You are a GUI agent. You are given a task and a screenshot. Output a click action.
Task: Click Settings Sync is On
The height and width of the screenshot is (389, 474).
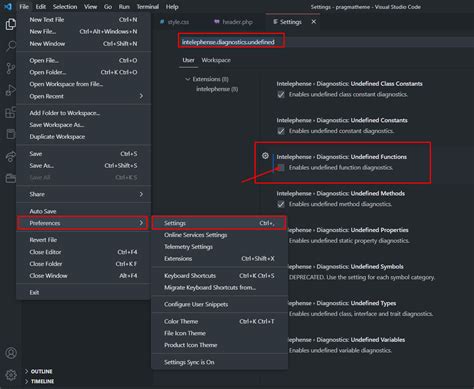pyautogui.click(x=220, y=362)
